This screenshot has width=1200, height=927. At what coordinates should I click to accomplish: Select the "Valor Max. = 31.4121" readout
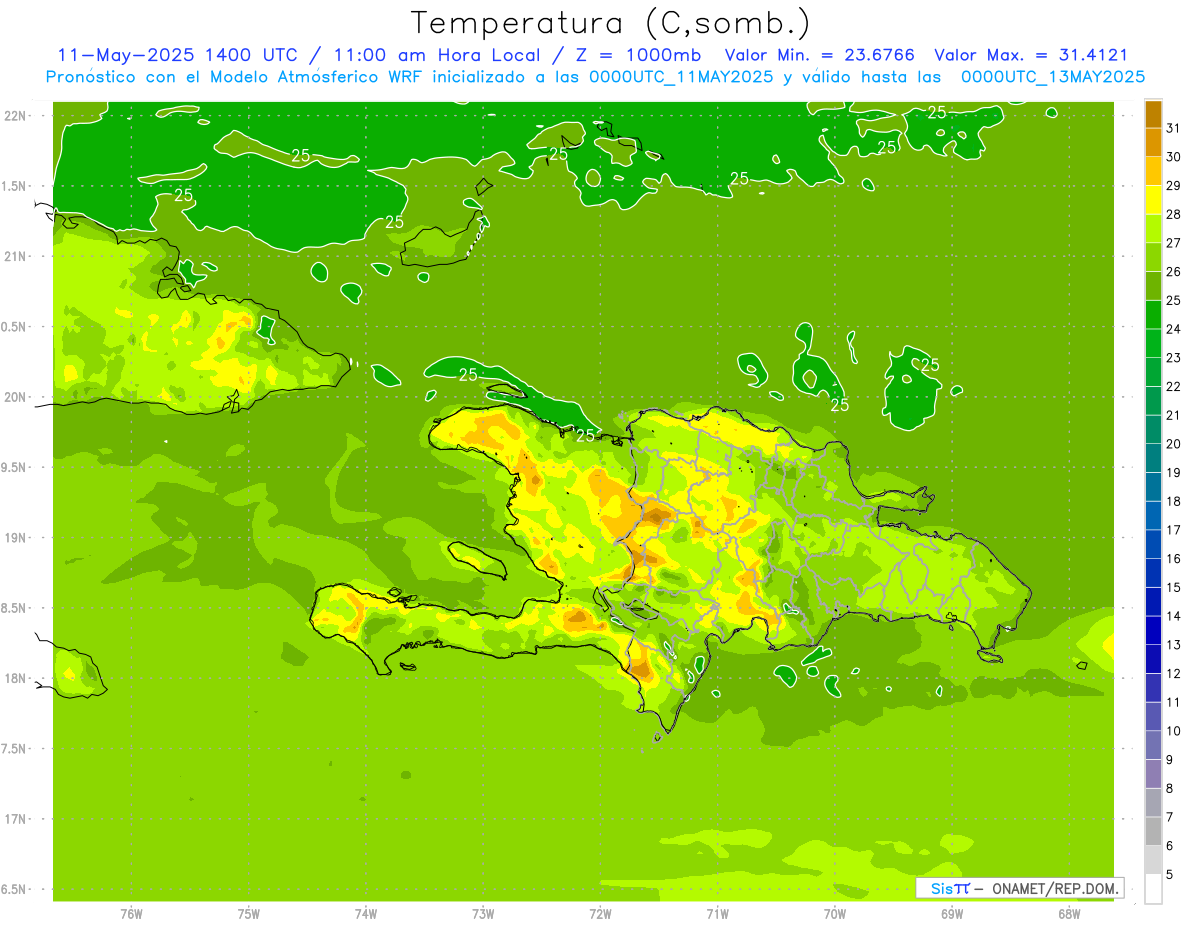(1030, 55)
